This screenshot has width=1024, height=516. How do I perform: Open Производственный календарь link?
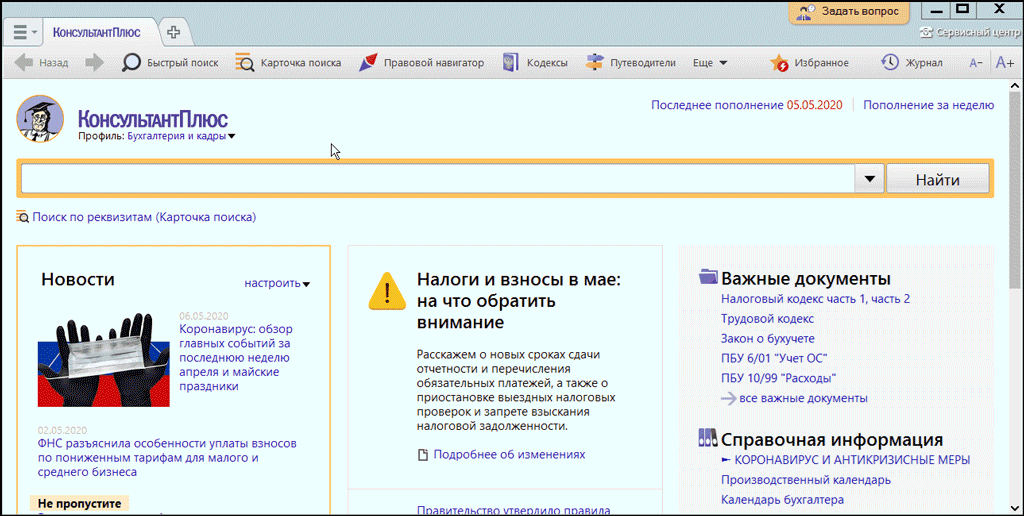point(806,480)
